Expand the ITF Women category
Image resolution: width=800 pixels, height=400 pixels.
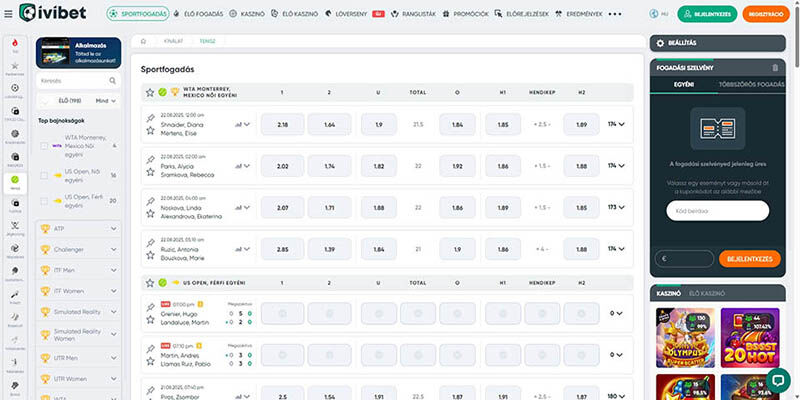[x=79, y=291]
